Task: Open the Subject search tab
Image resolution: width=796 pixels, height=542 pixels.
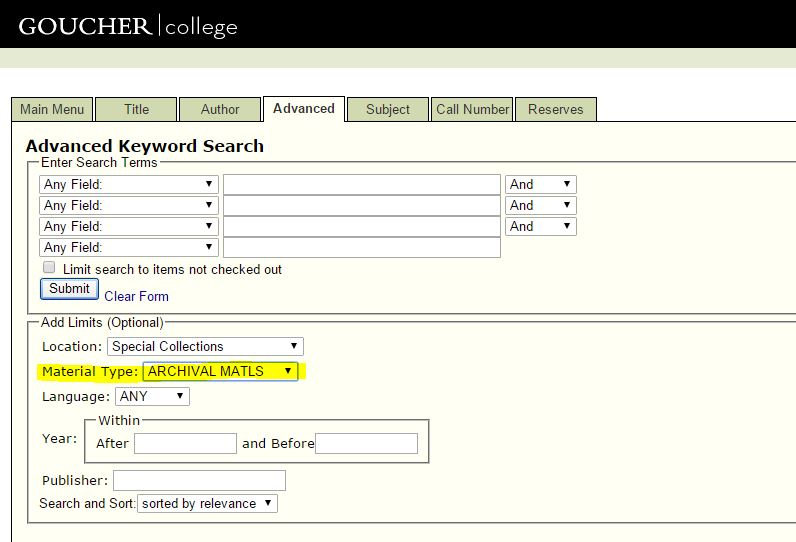Action: [388, 110]
